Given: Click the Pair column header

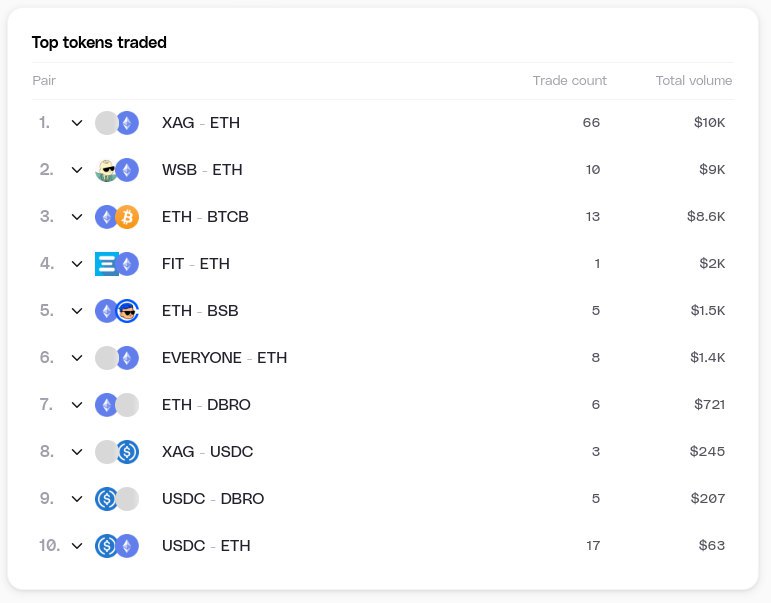Looking at the screenshot, I should 44,81.
